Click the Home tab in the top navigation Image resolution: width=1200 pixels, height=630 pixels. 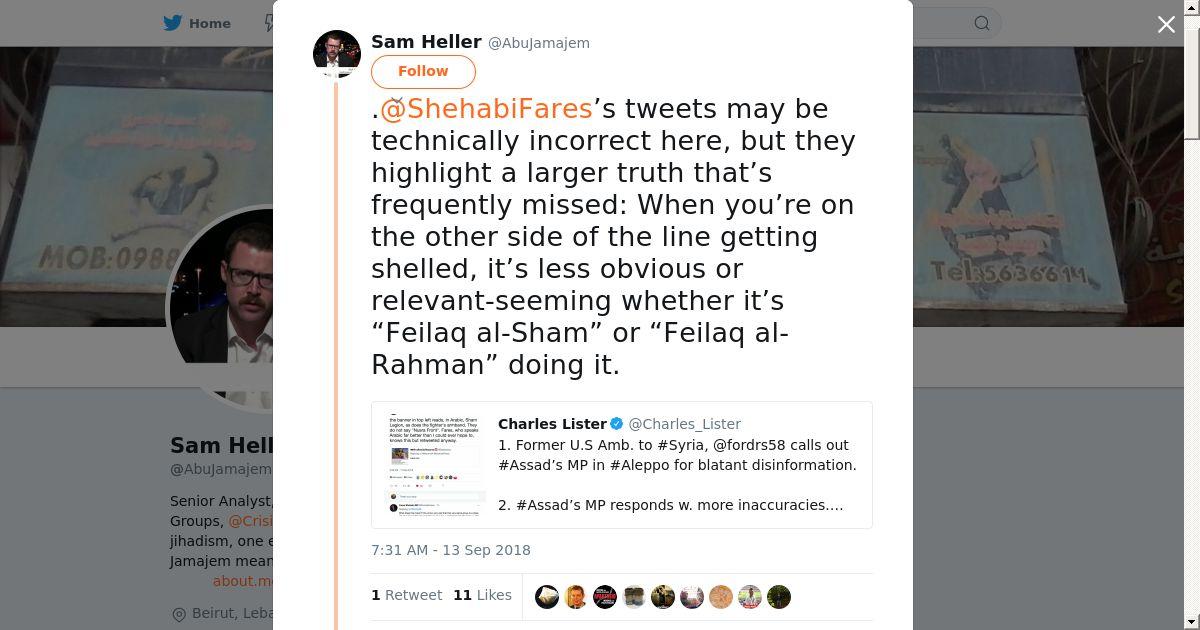click(209, 23)
